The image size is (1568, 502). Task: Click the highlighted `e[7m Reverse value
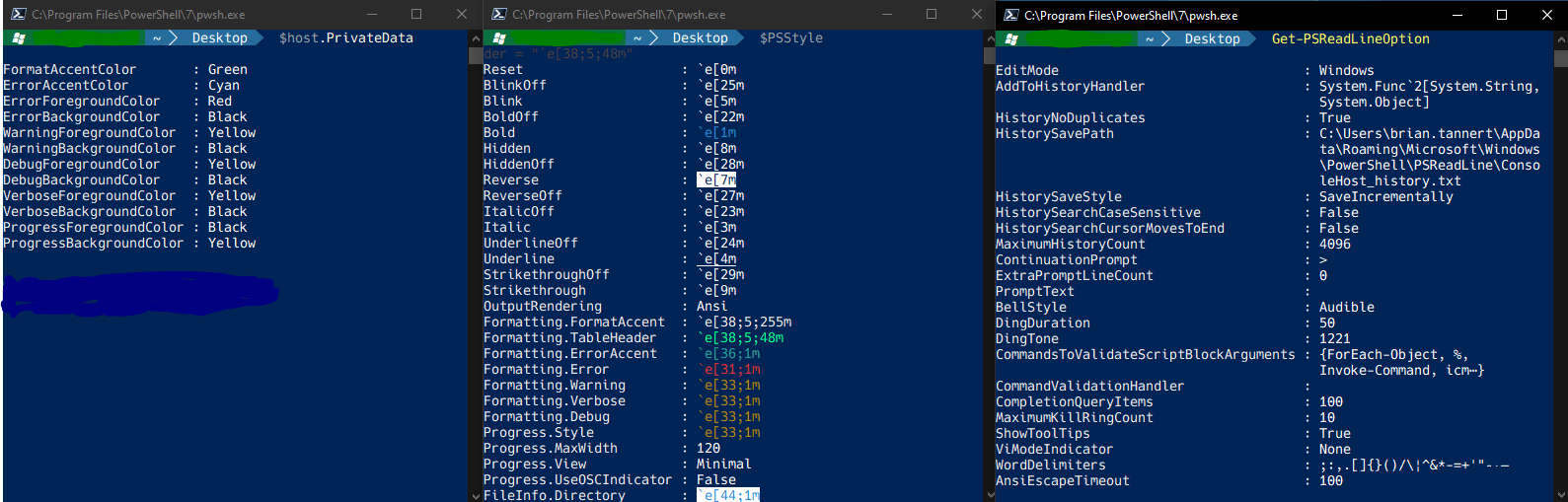click(x=716, y=180)
